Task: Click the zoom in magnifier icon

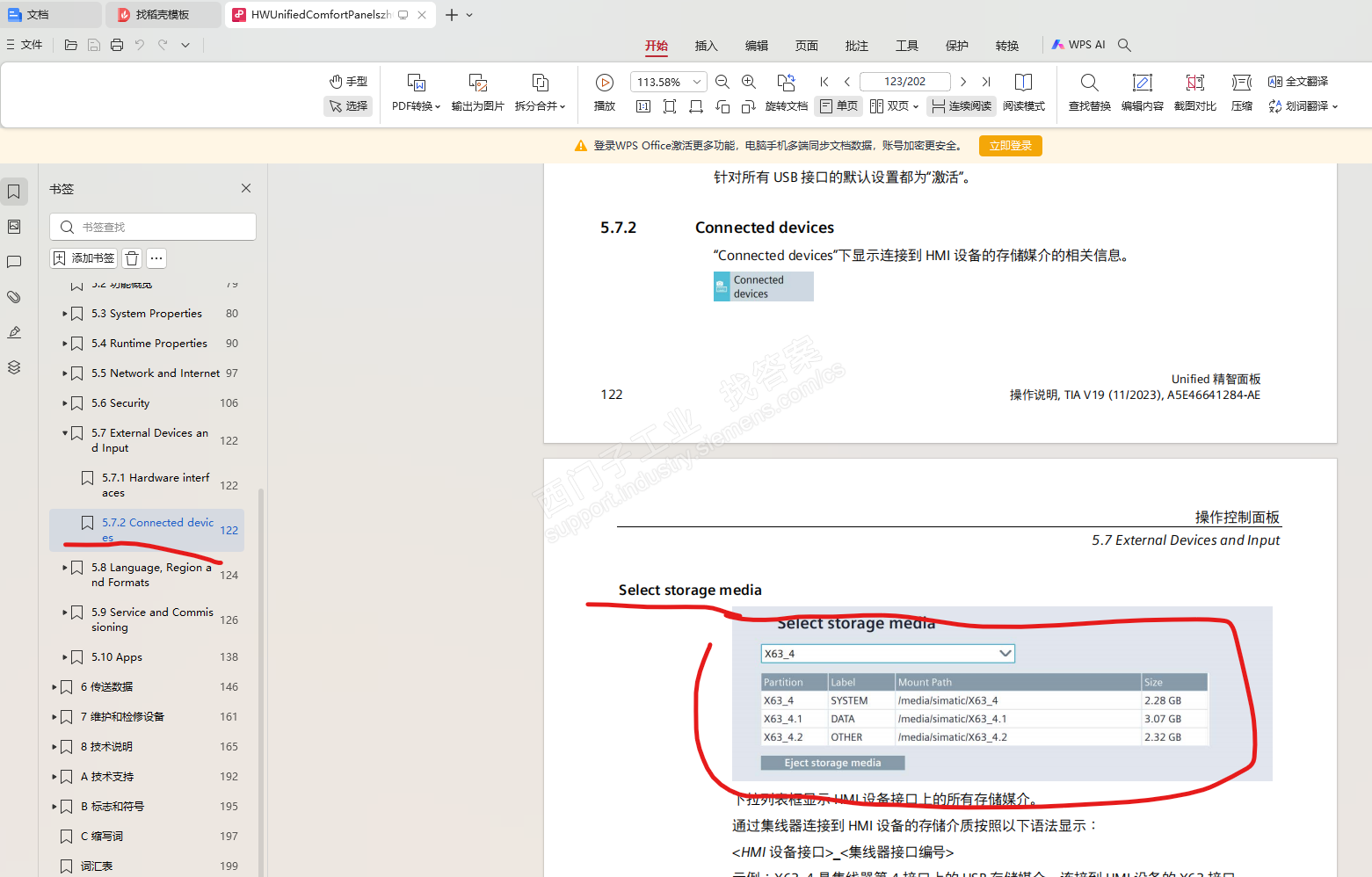Action: coord(749,82)
